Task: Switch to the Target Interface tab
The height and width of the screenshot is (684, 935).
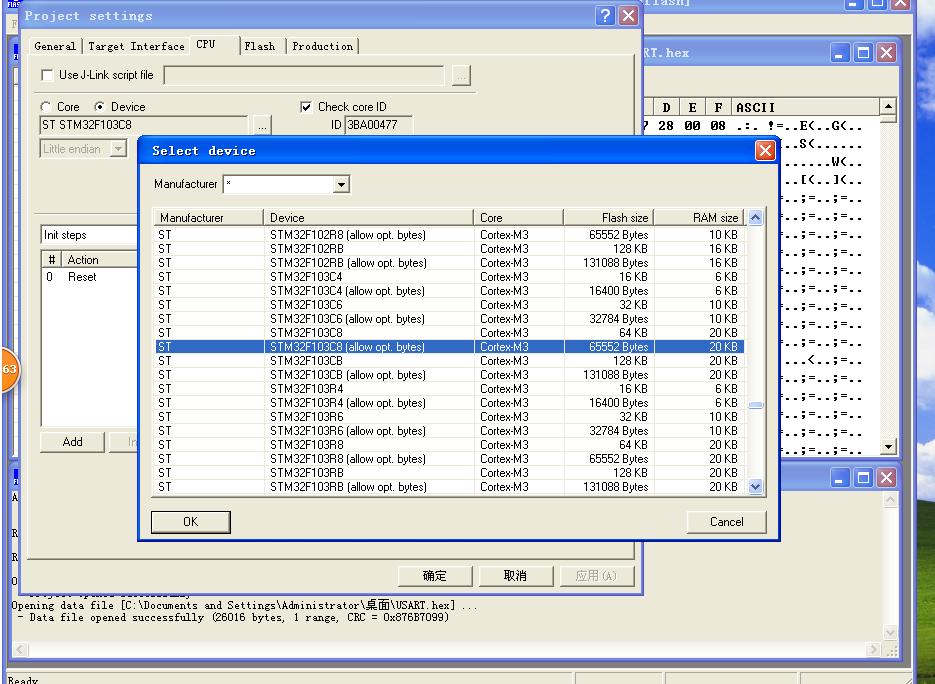Action: tap(136, 46)
